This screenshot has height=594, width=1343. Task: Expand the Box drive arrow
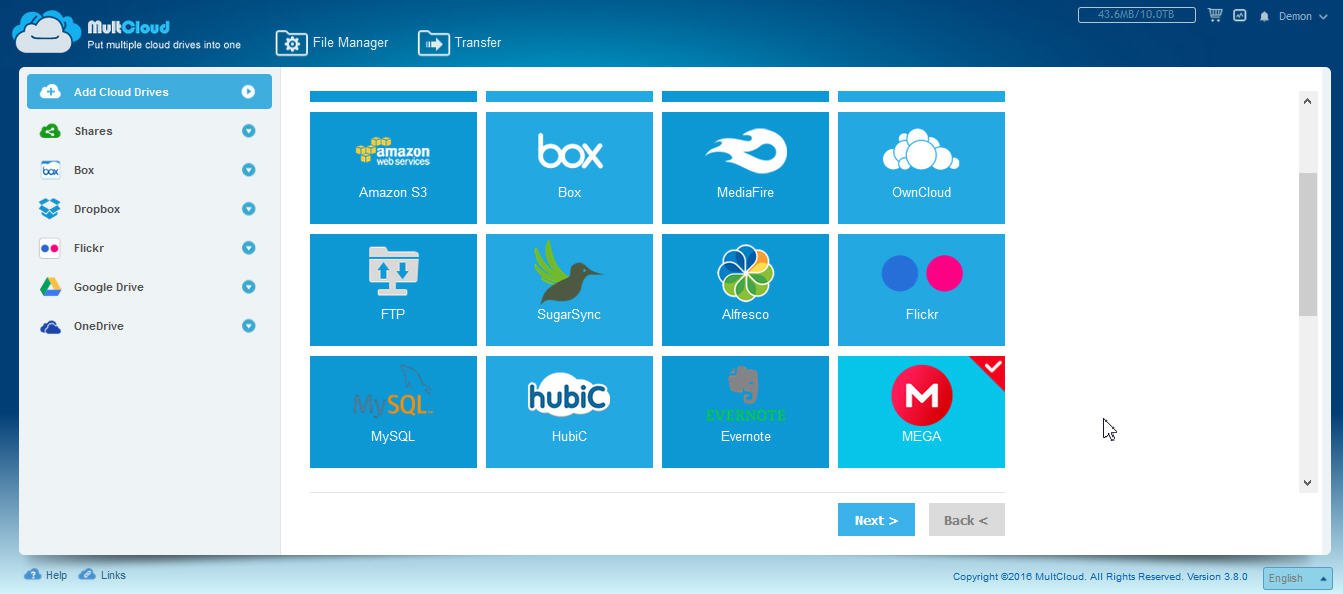pyautogui.click(x=248, y=170)
